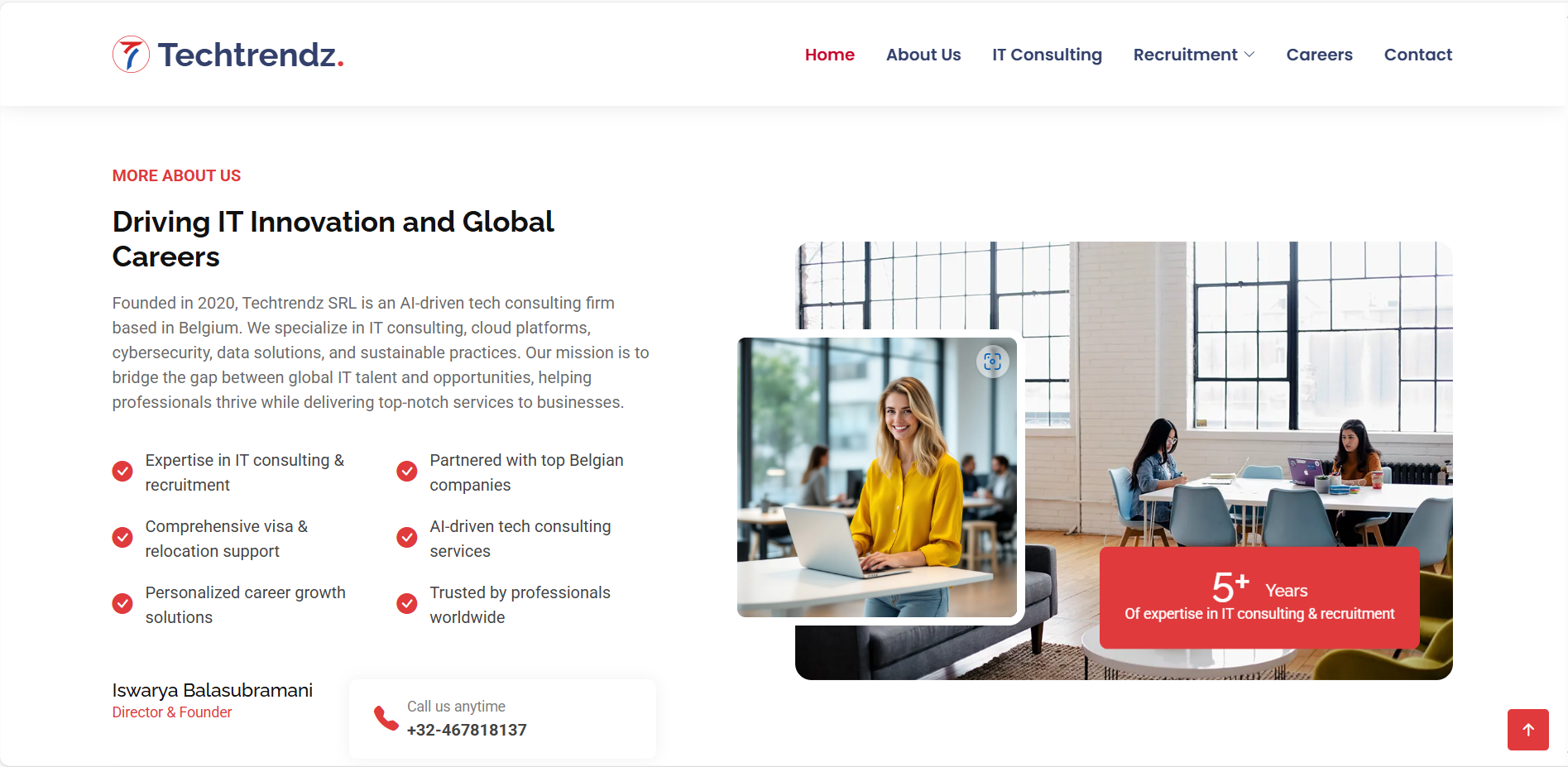Click checkmark icon beside Personalized career growth solutions
This screenshot has width=1568, height=767.
click(122, 604)
